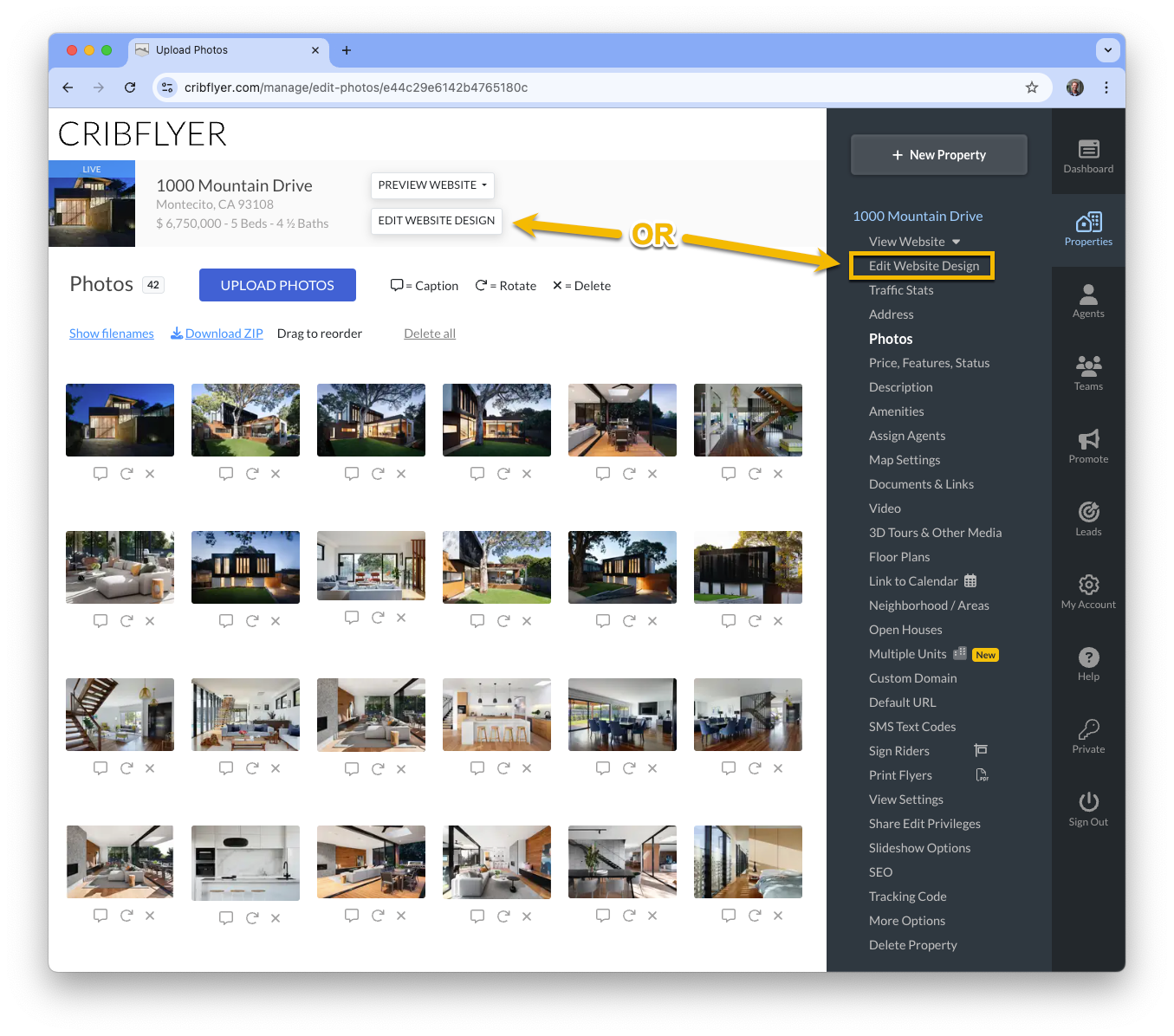Click 1000 Mountain Drive sidebar link
1174x1036 pixels.
[x=918, y=216]
